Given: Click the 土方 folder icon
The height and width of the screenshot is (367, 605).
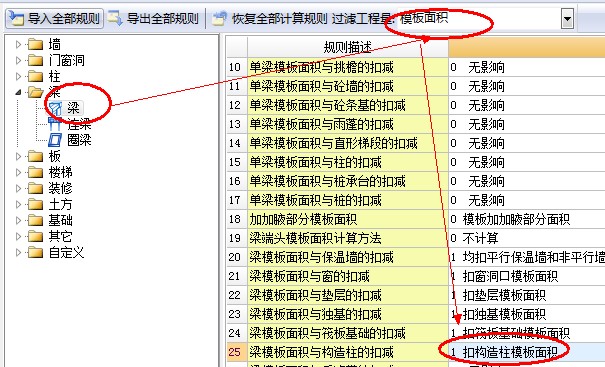Looking at the screenshot, I should [35, 204].
